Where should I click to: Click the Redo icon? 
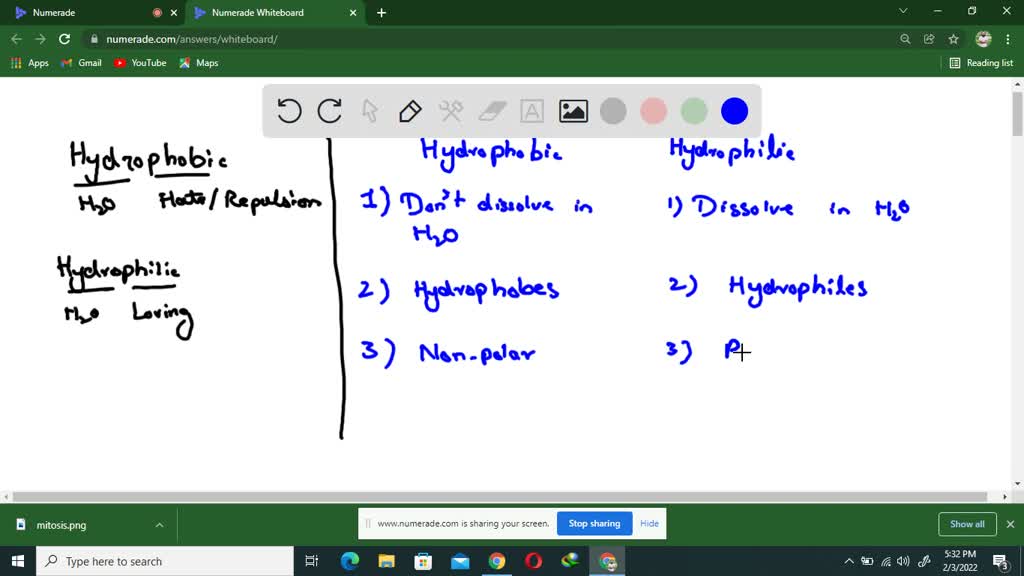pos(329,111)
